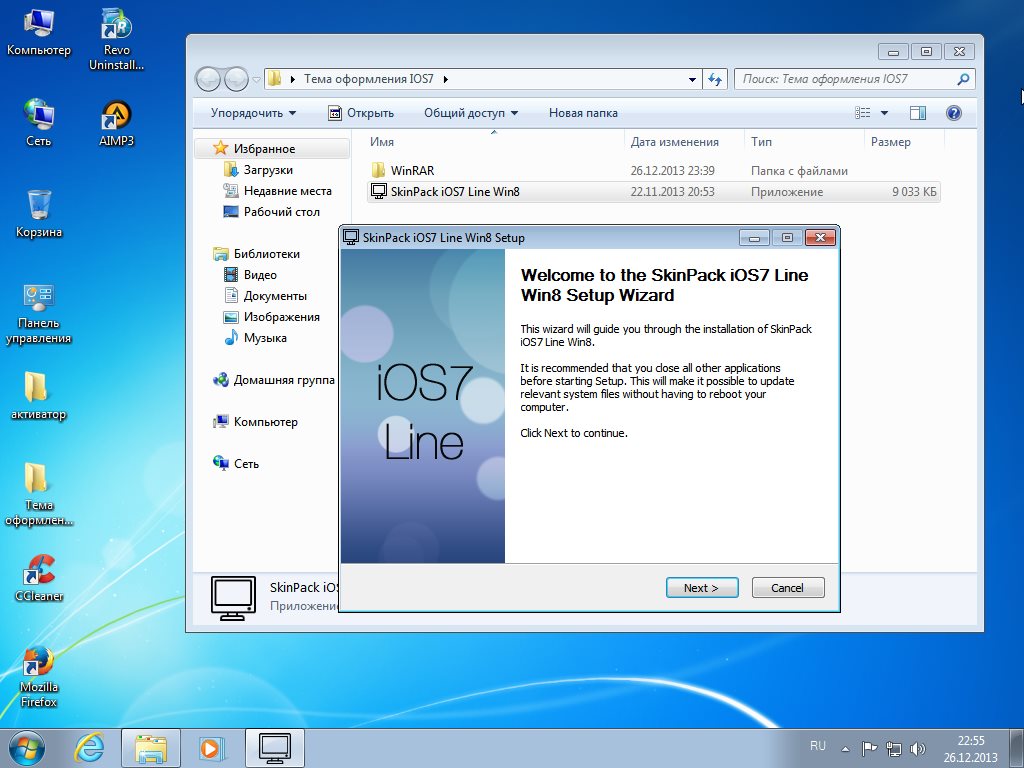Image resolution: width=1024 pixels, height=768 pixels.
Task: Click into the Поиск search field
Action: [846, 79]
